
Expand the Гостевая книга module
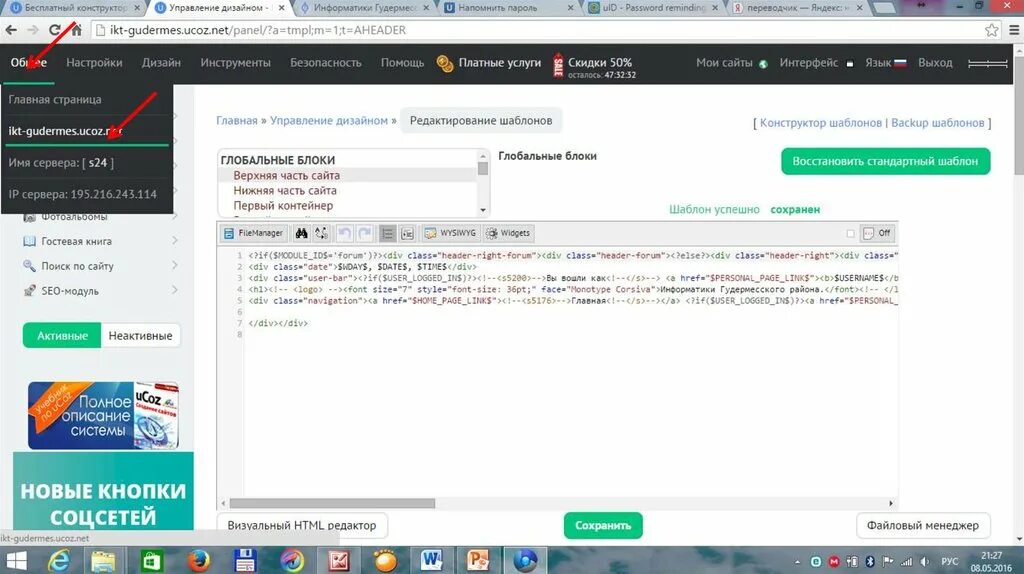point(175,241)
